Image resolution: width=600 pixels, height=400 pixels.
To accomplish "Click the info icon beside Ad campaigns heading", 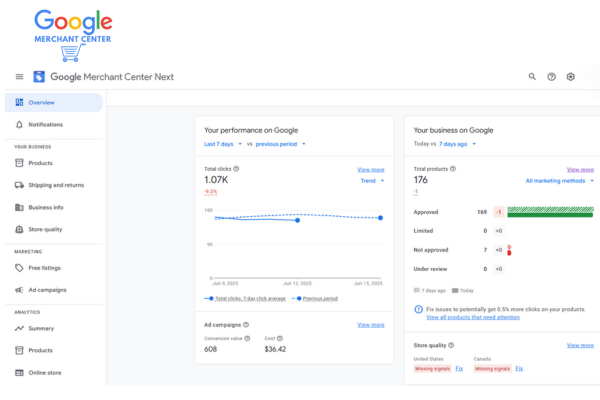I will (x=246, y=325).
